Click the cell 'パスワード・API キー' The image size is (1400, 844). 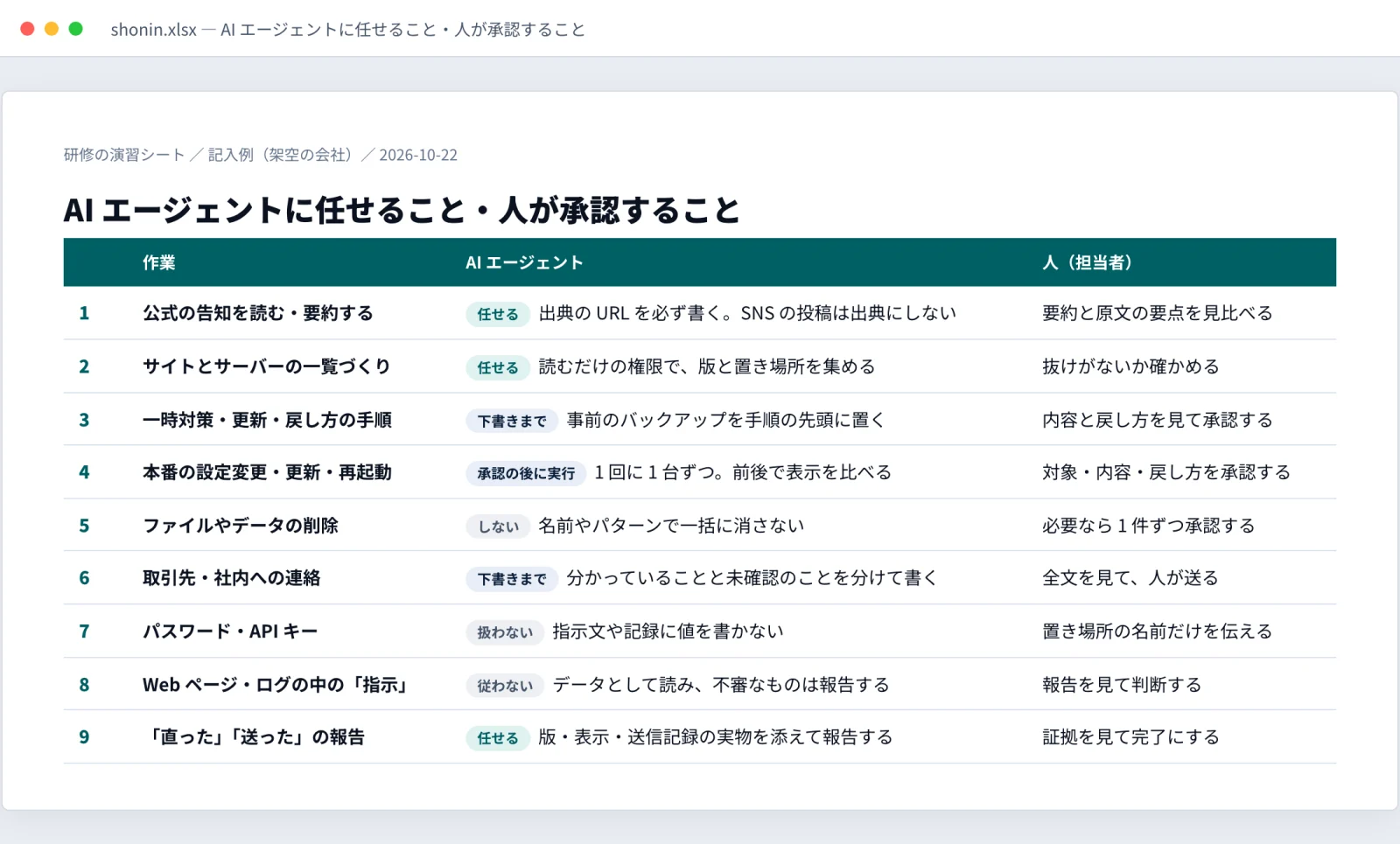coord(230,631)
